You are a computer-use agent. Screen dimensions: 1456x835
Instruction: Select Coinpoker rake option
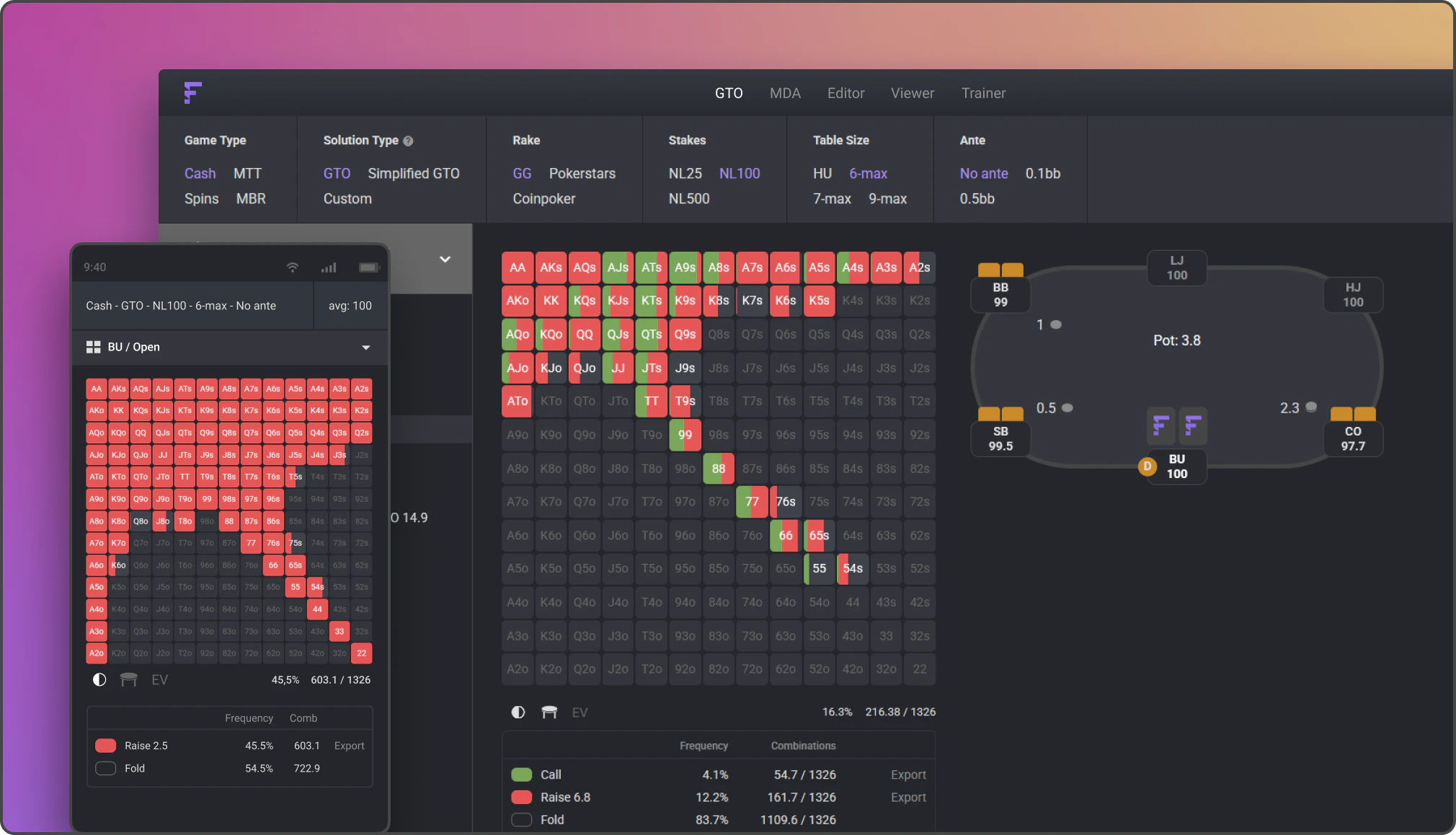(x=544, y=199)
